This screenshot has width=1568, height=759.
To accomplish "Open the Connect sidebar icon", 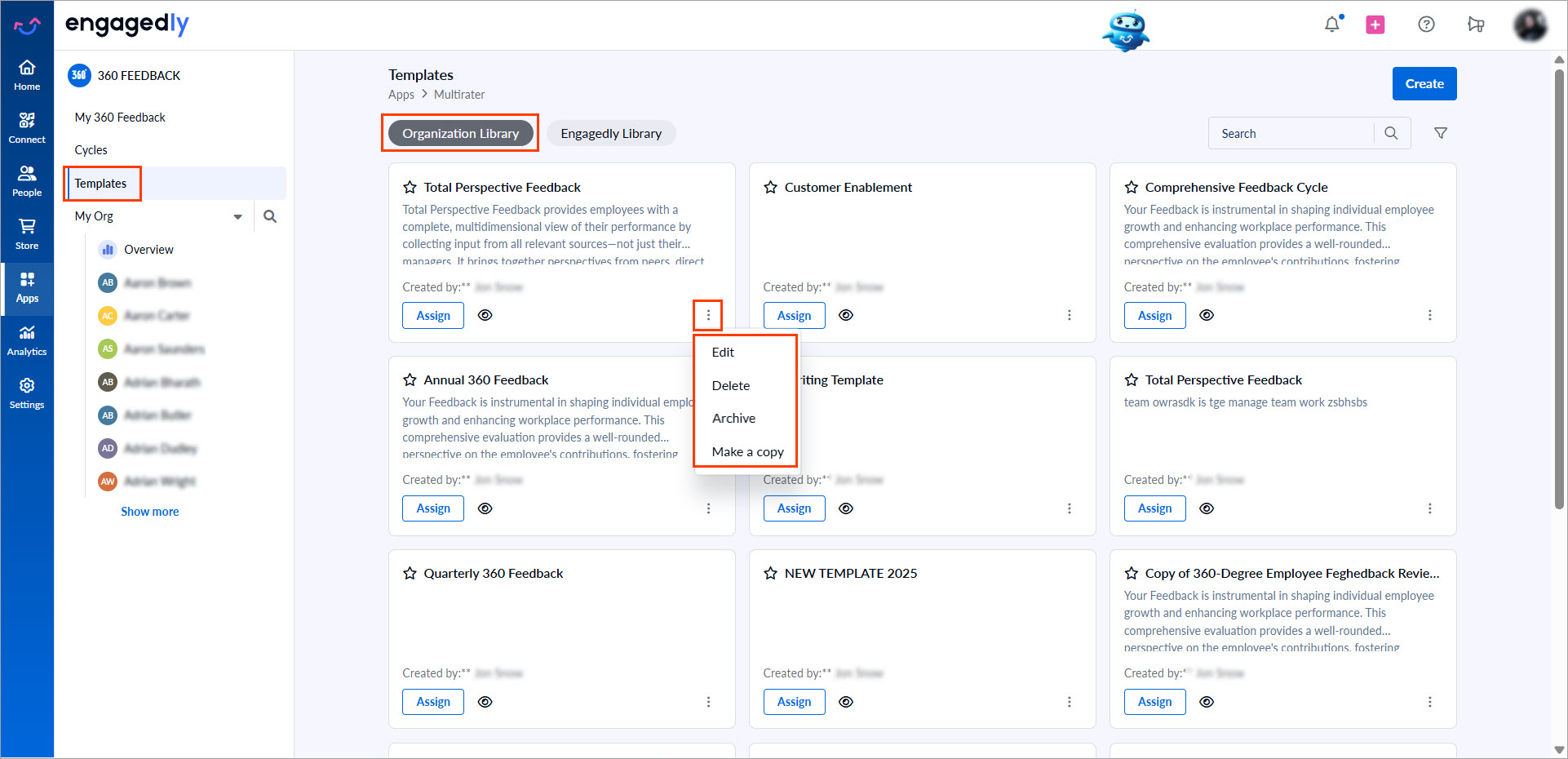I will 27,127.
